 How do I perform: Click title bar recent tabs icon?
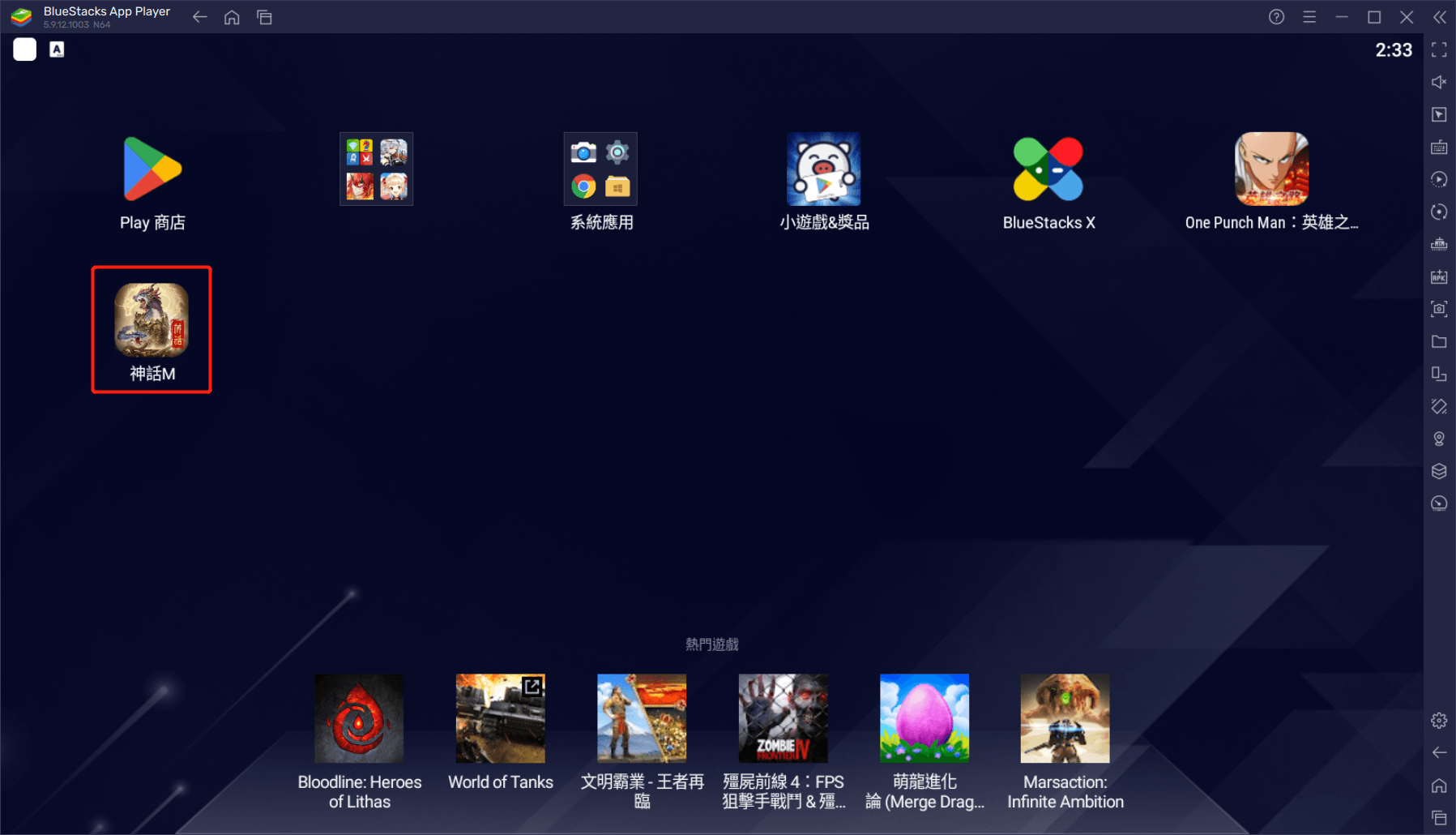click(264, 17)
